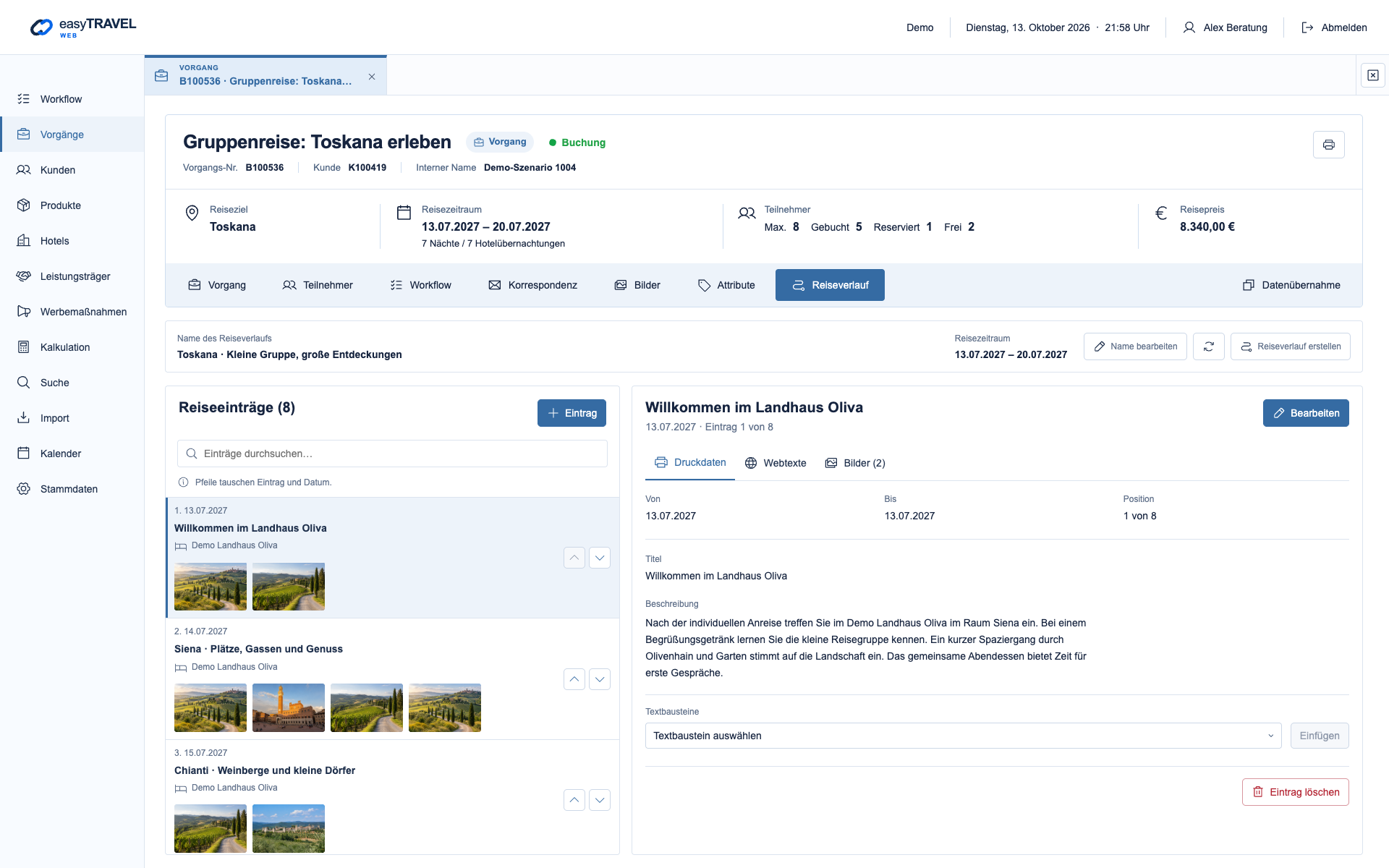Switch to the Korrespondenz tab
Image resolution: width=1389 pixels, height=868 pixels.
(x=532, y=285)
